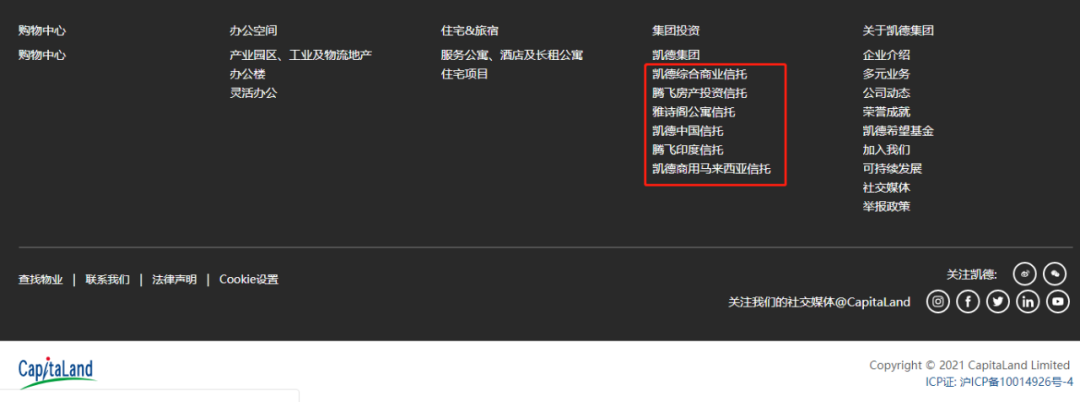Screen dimensions: 1080x402
Task: Open the Facebook icon link
Action: [x=968, y=302]
